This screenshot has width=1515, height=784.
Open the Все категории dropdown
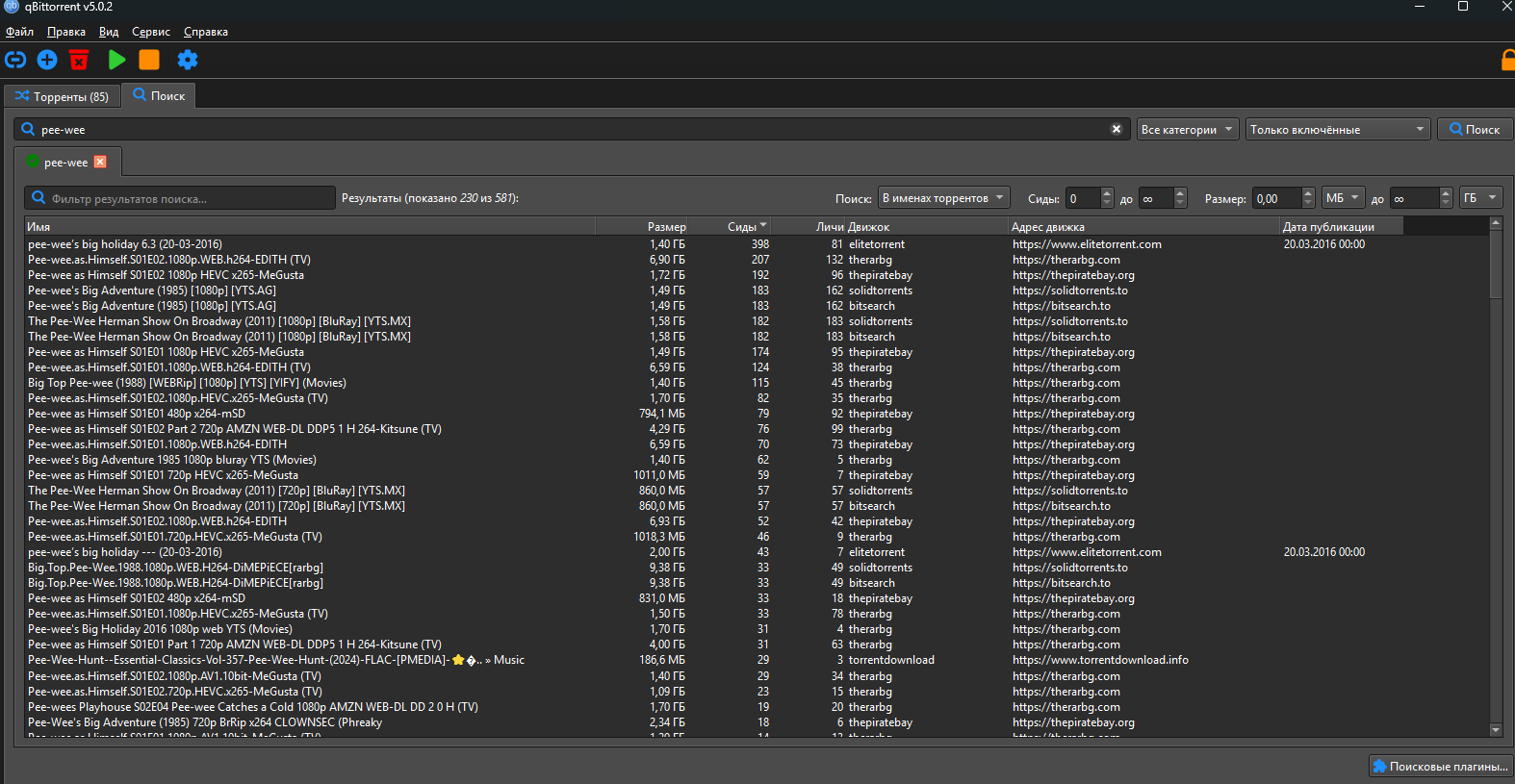click(x=1187, y=129)
